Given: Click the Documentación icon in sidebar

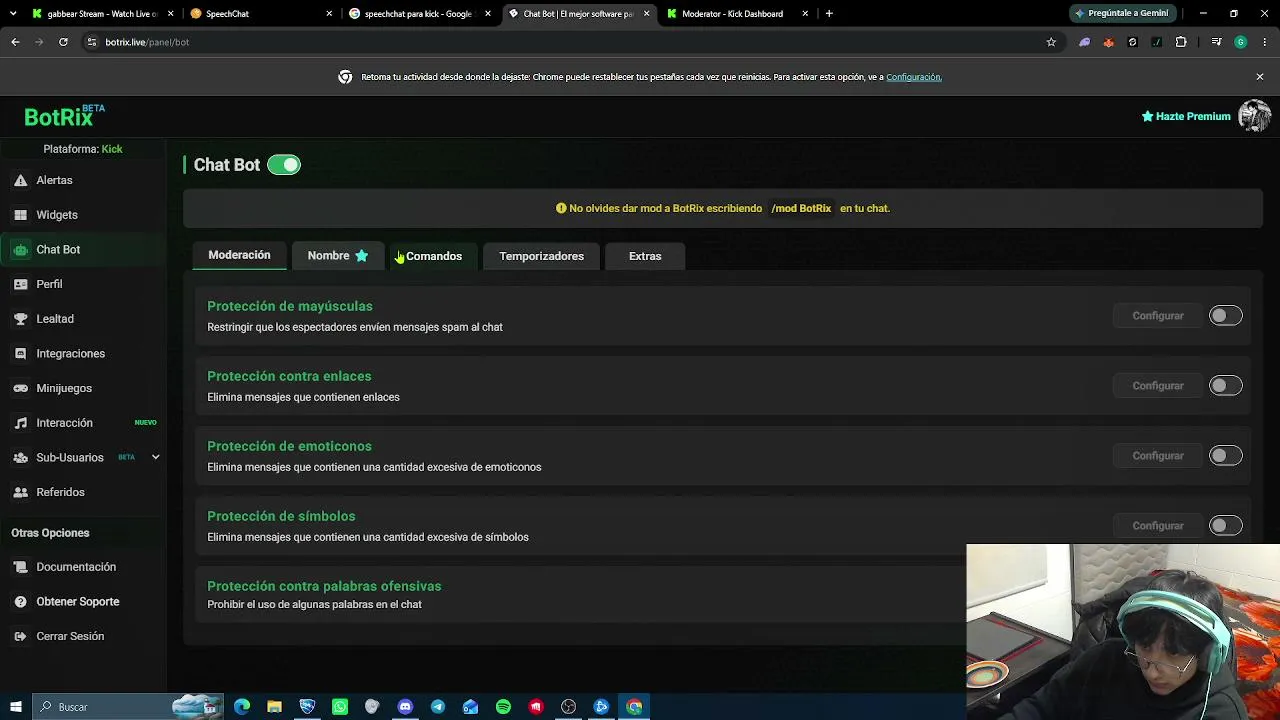Looking at the screenshot, I should pos(20,567).
